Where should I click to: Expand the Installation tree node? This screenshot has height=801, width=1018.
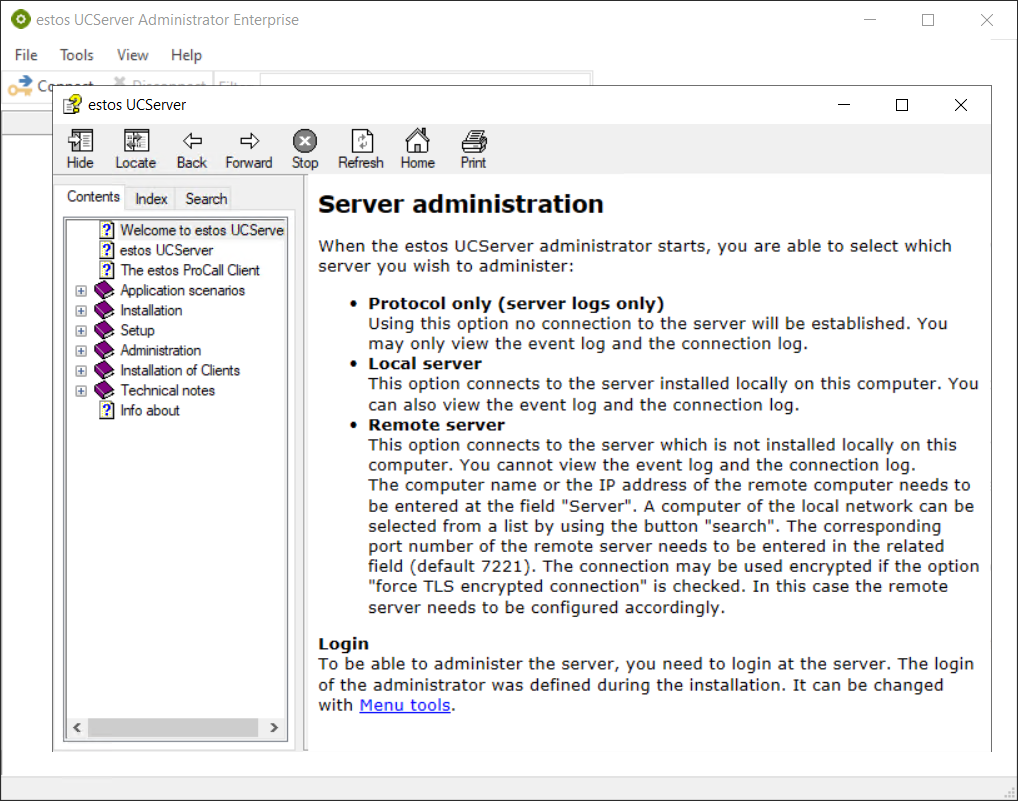tap(81, 311)
